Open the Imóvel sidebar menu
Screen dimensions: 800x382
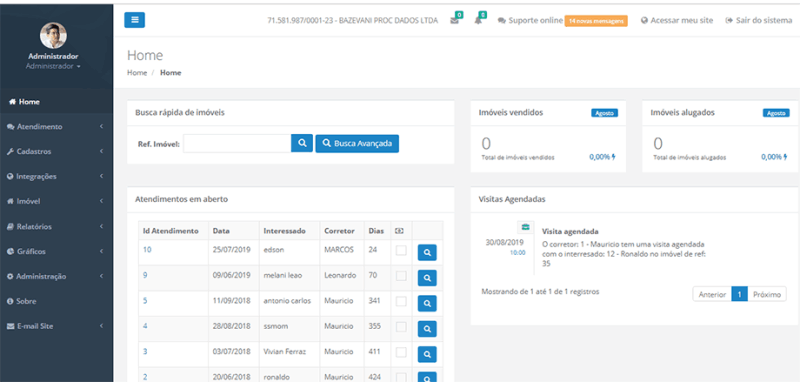56,201
